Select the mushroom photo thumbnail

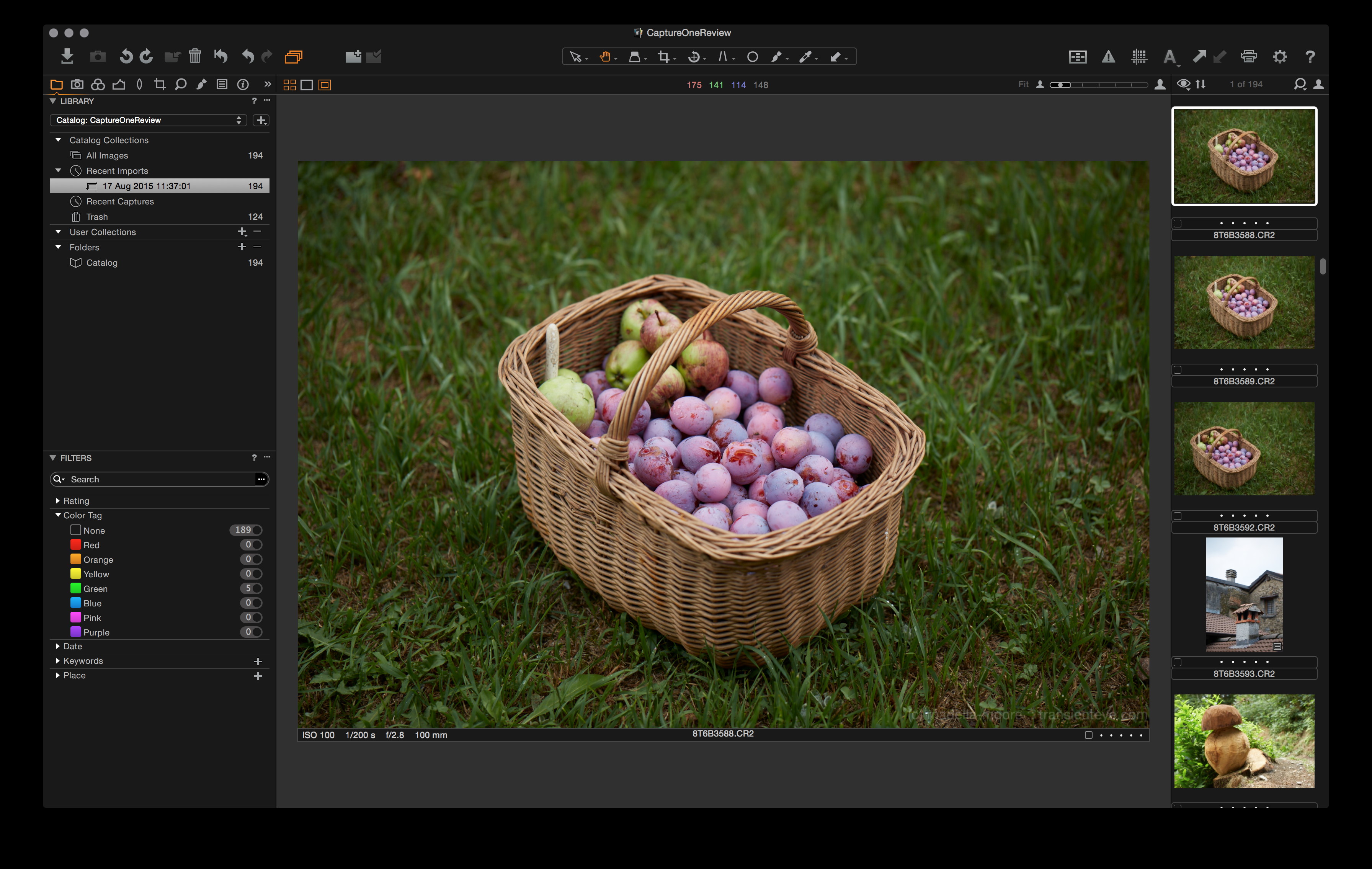click(1244, 740)
